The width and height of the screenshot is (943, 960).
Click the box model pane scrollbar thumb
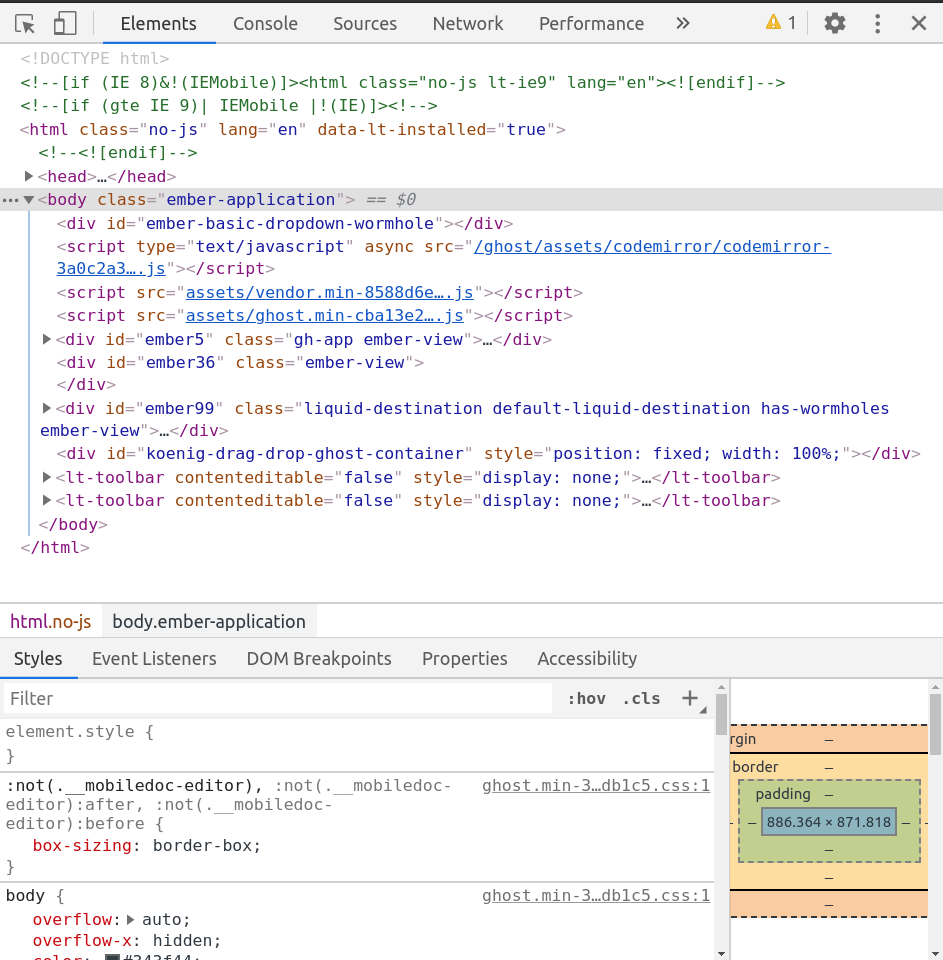(936, 724)
